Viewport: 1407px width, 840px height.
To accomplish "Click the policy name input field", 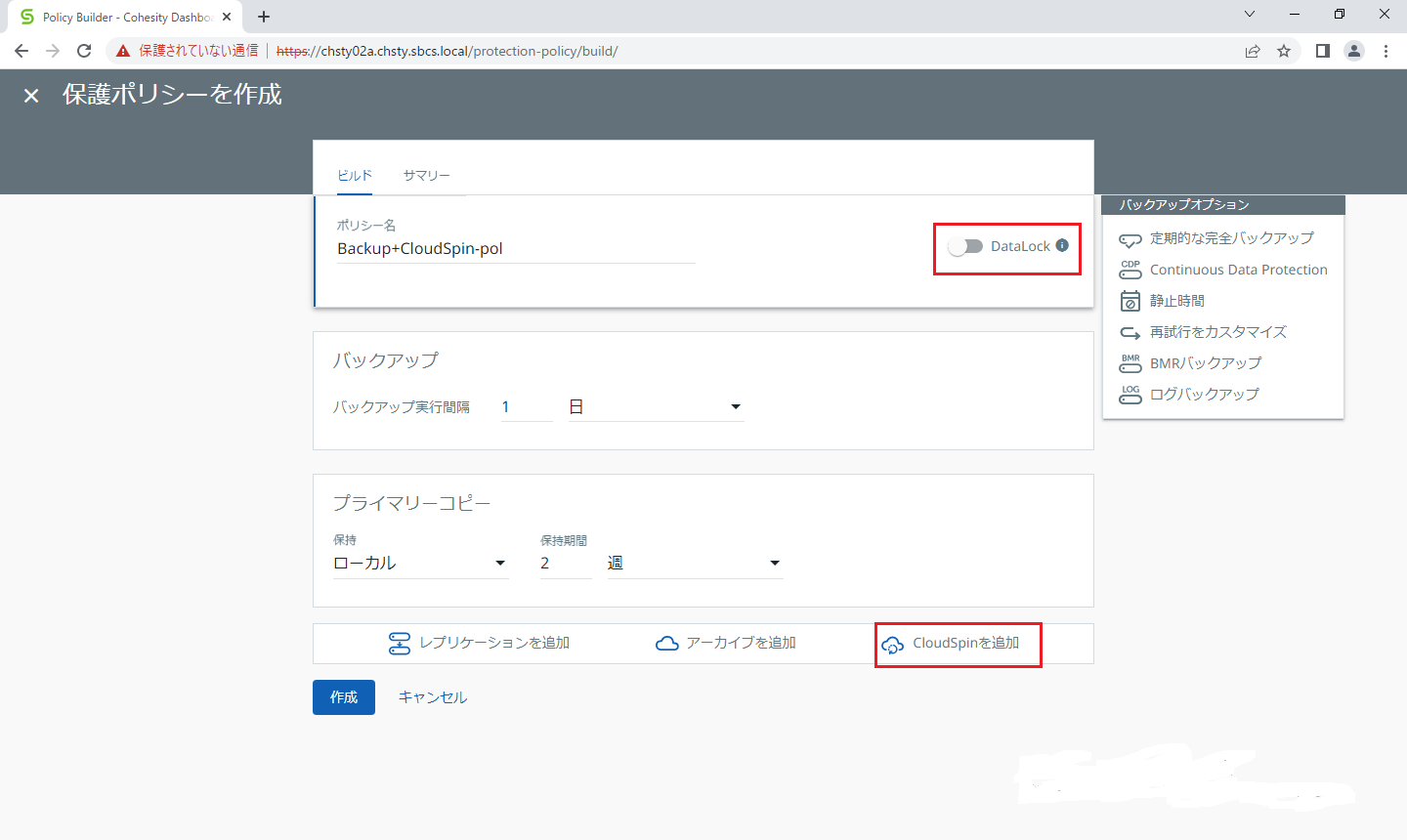I will click(516, 249).
